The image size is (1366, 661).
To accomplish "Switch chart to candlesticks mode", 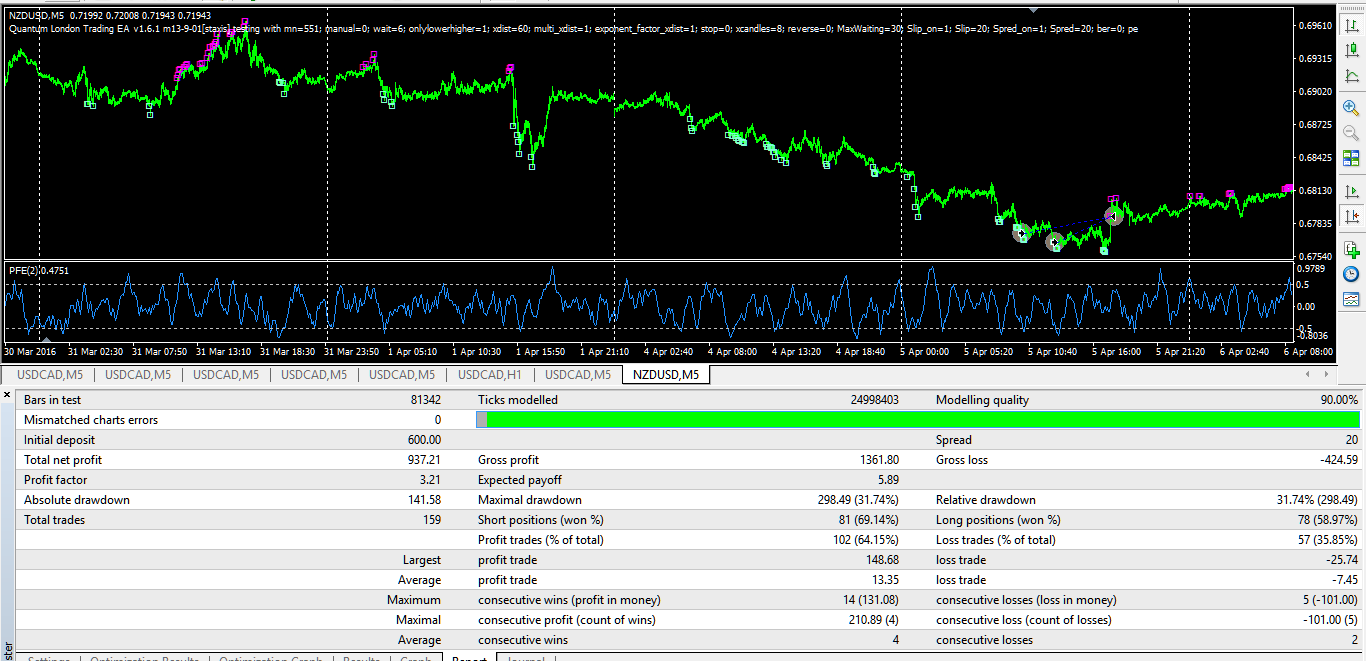I will pyautogui.click(x=1351, y=48).
